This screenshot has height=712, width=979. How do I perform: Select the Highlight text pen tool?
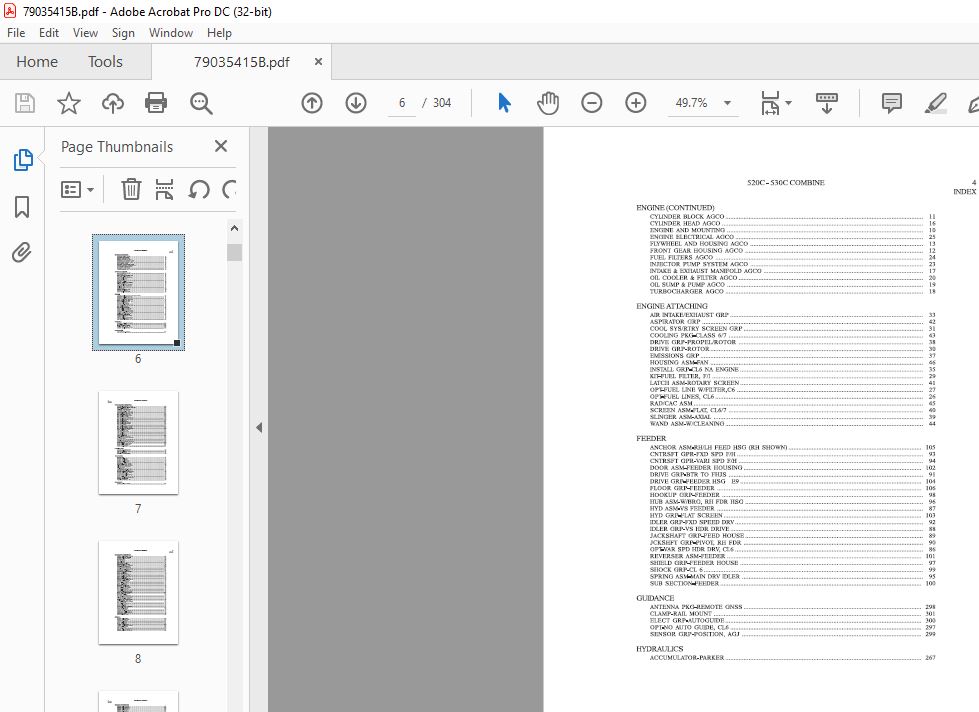pos(935,103)
